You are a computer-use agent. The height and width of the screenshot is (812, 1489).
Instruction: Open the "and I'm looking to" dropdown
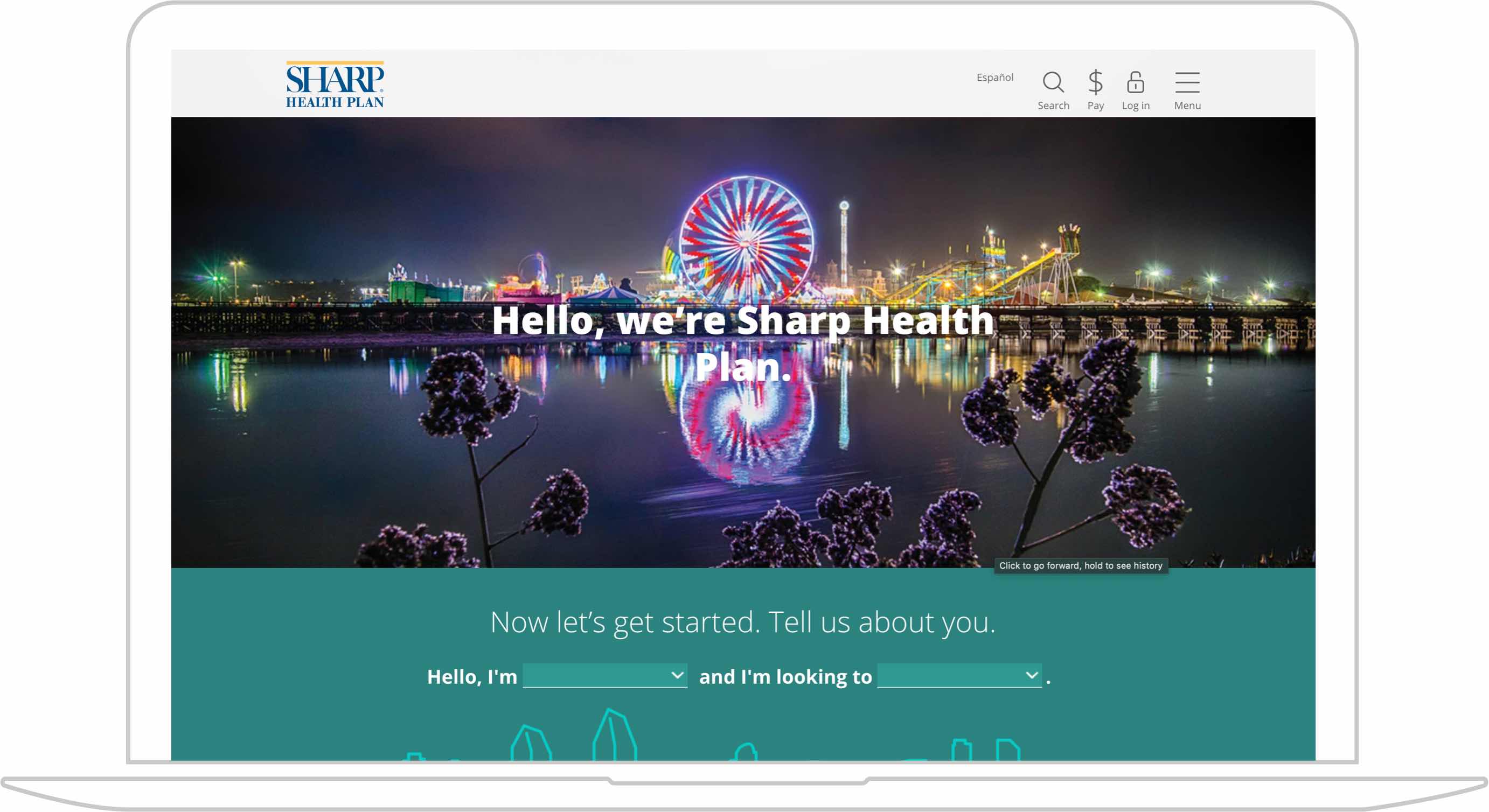pos(959,676)
